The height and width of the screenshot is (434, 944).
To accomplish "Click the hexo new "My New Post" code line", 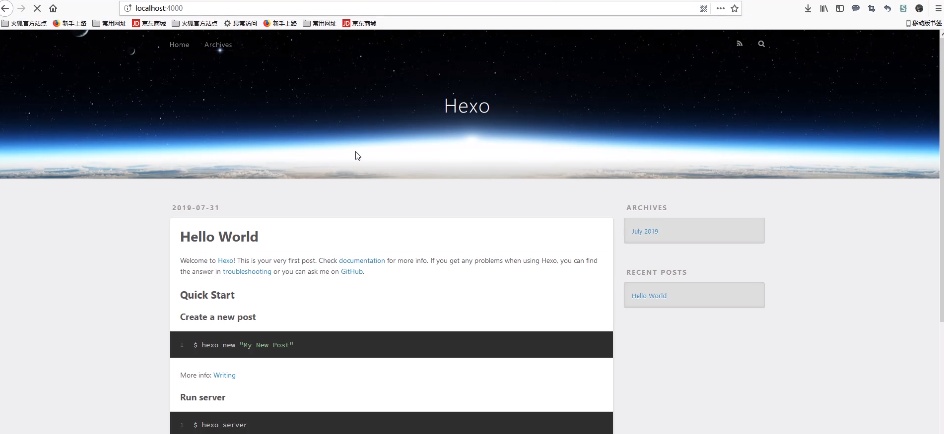I will coord(244,345).
